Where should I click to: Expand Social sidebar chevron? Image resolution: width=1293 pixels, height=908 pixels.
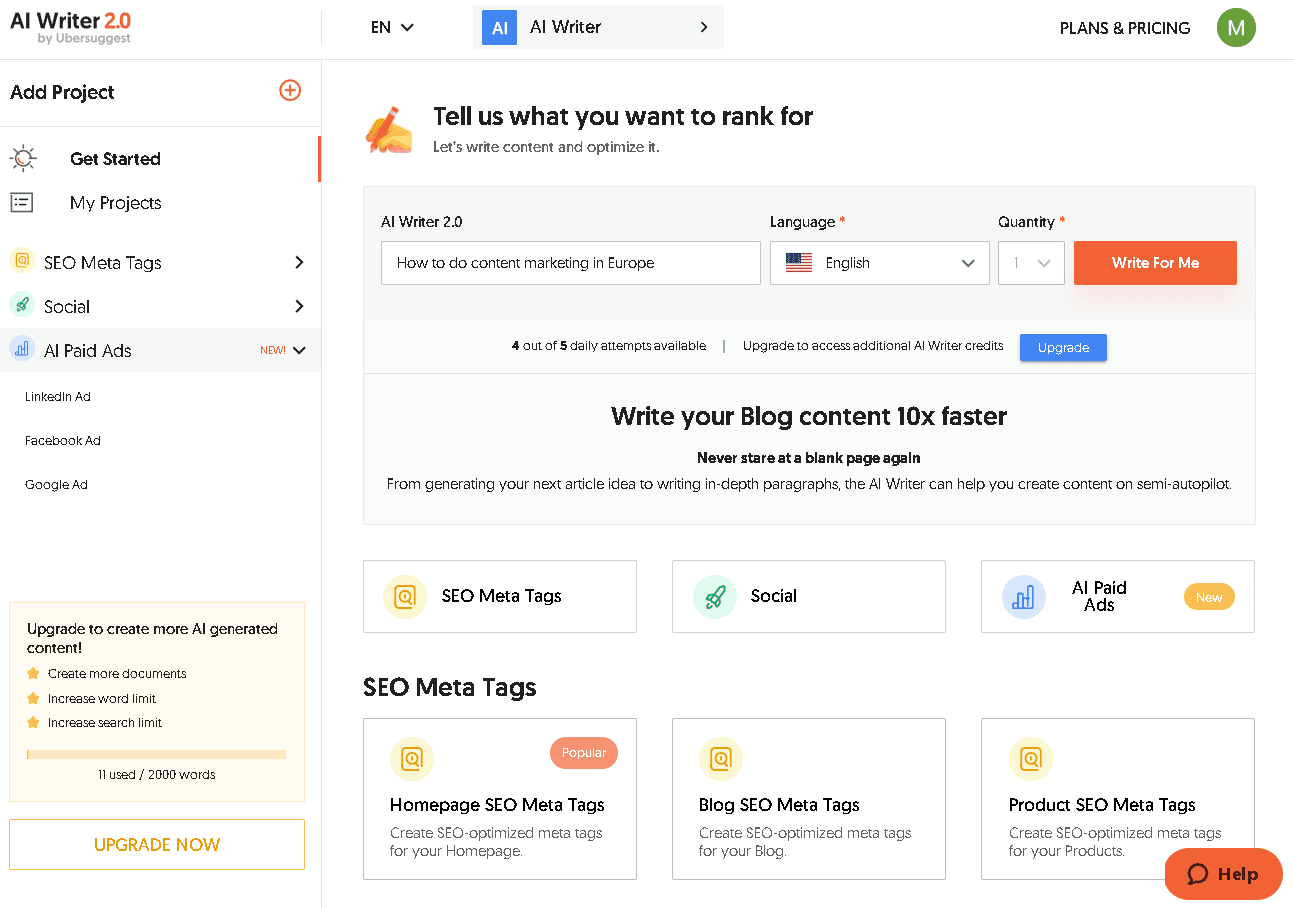coord(299,306)
